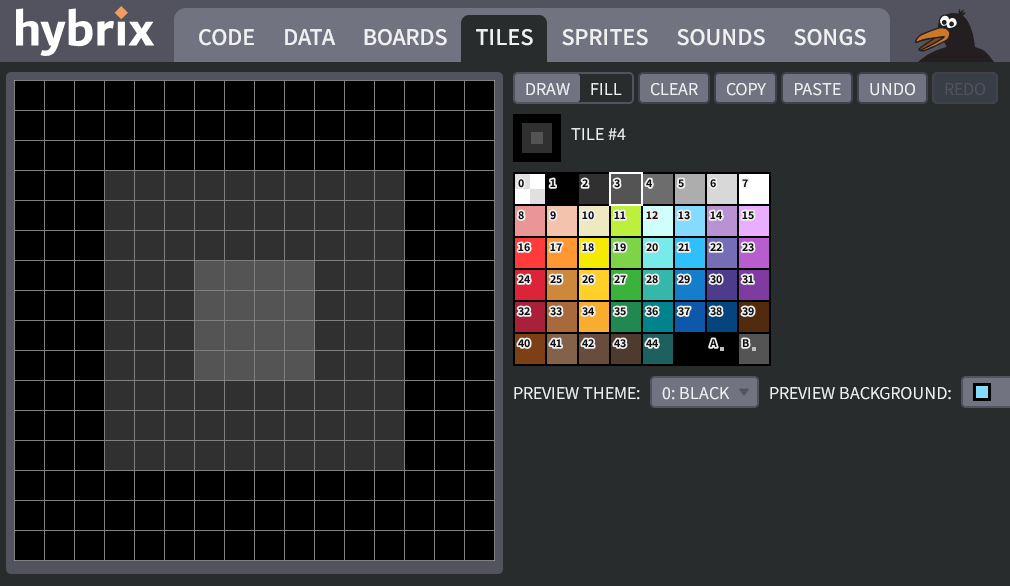Open the SOUNDS tab
Image resolution: width=1010 pixels, height=586 pixels.
pyautogui.click(x=720, y=37)
